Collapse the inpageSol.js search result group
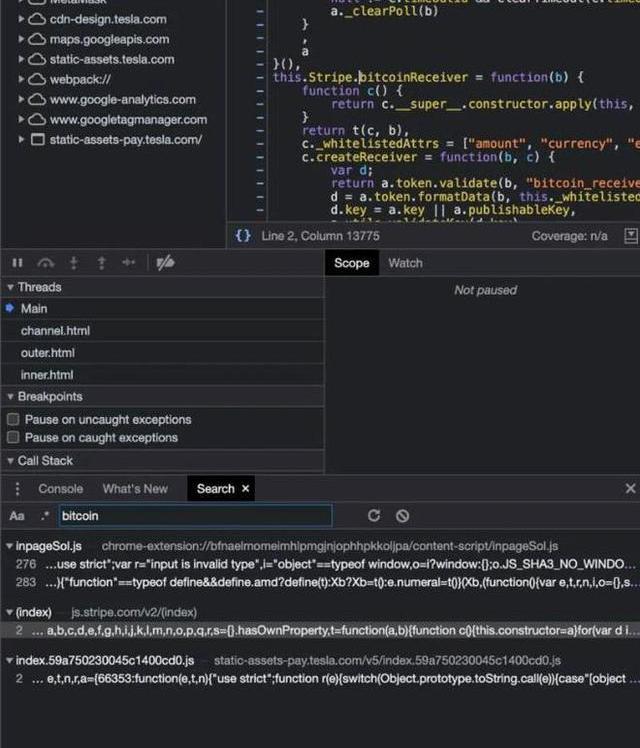 [x=9, y=547]
